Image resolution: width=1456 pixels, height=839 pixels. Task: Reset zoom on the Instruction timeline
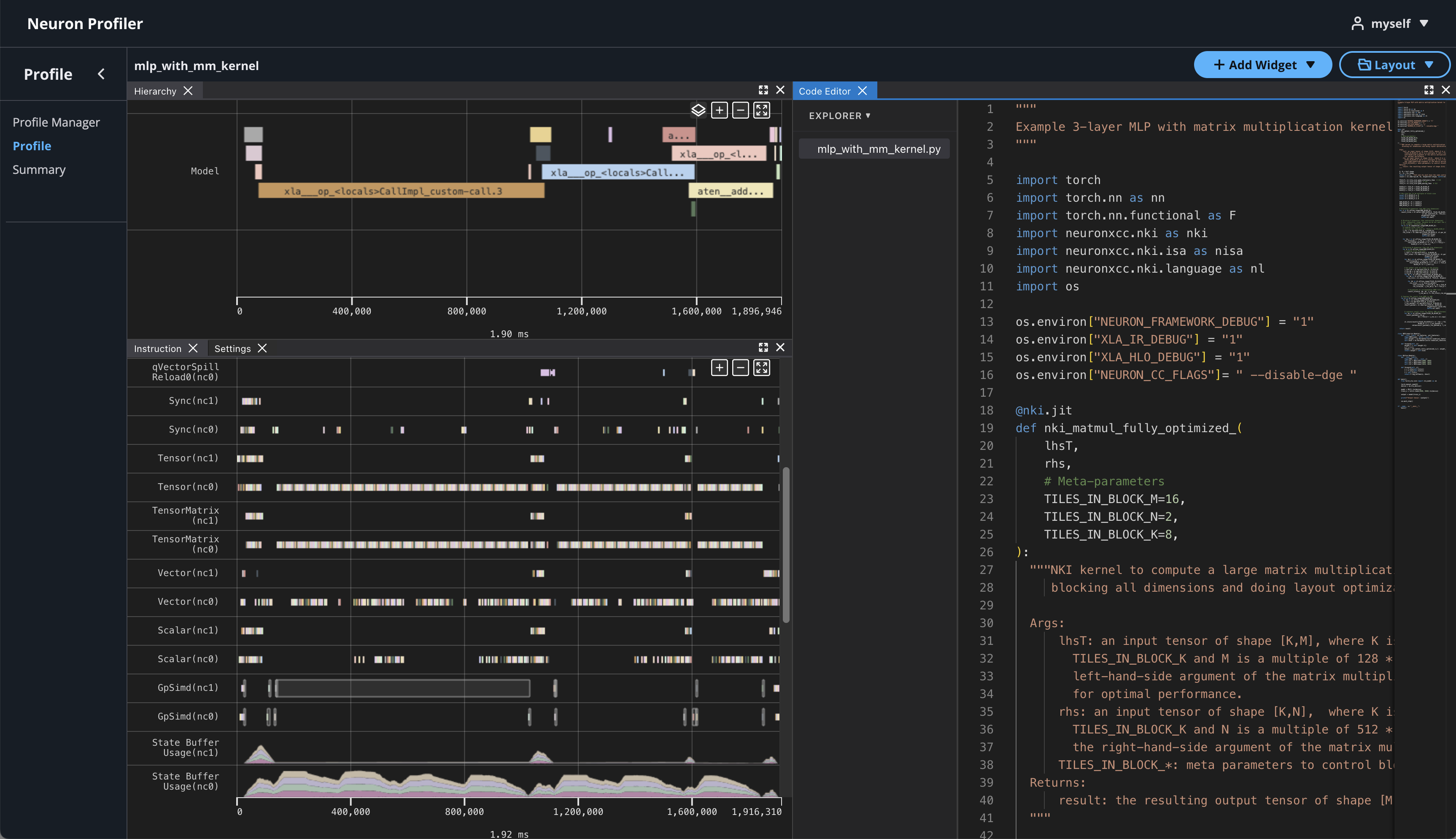point(762,368)
